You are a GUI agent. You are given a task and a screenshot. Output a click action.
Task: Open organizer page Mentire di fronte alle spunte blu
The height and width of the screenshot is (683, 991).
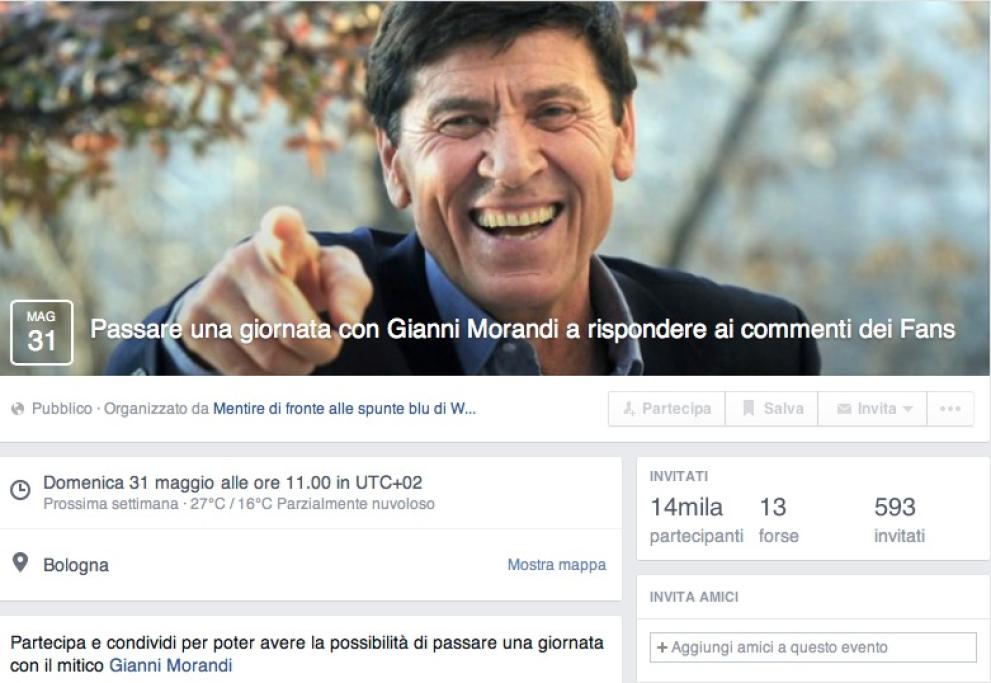[x=344, y=409]
